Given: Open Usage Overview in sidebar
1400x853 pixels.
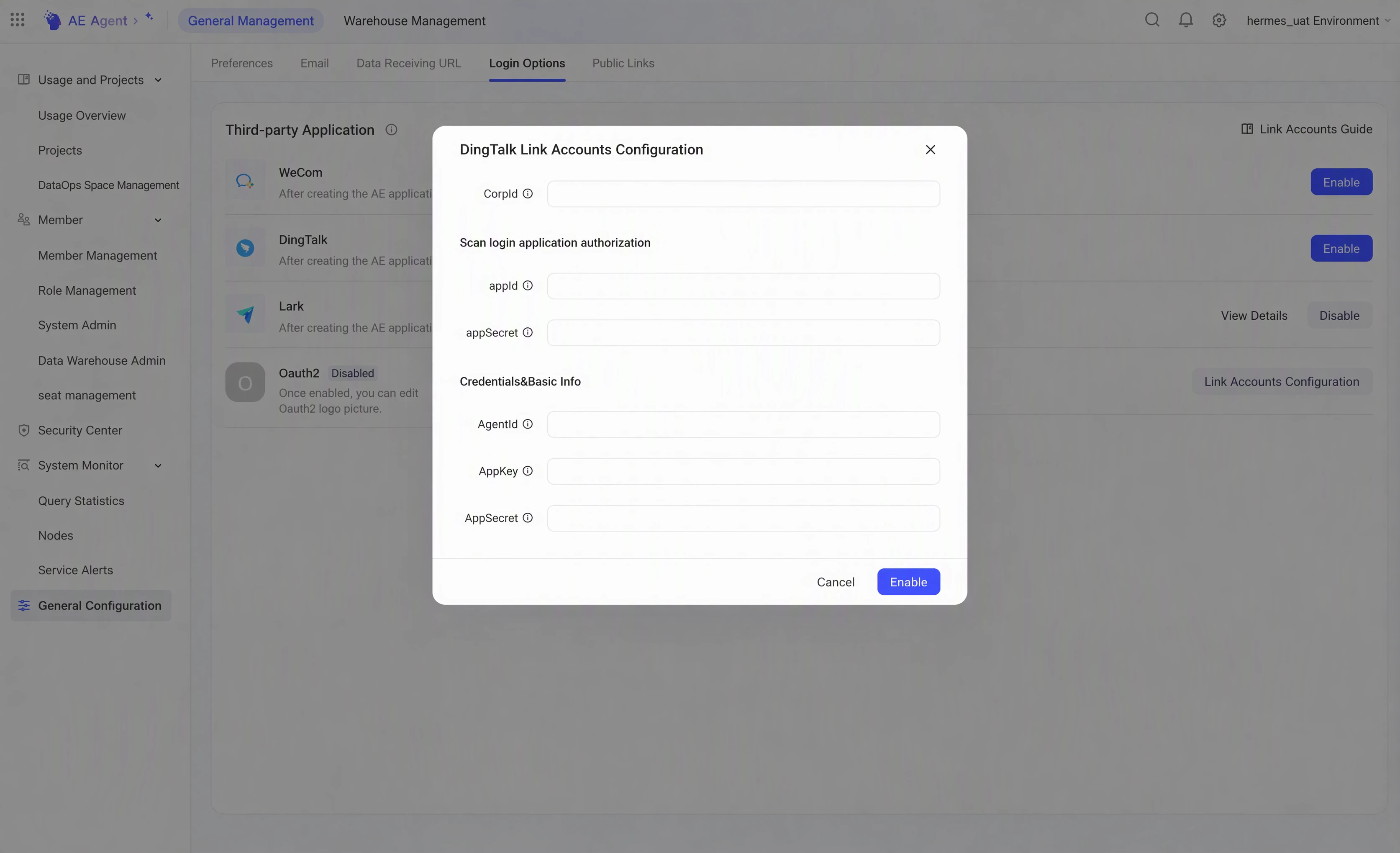Looking at the screenshot, I should coord(82,116).
